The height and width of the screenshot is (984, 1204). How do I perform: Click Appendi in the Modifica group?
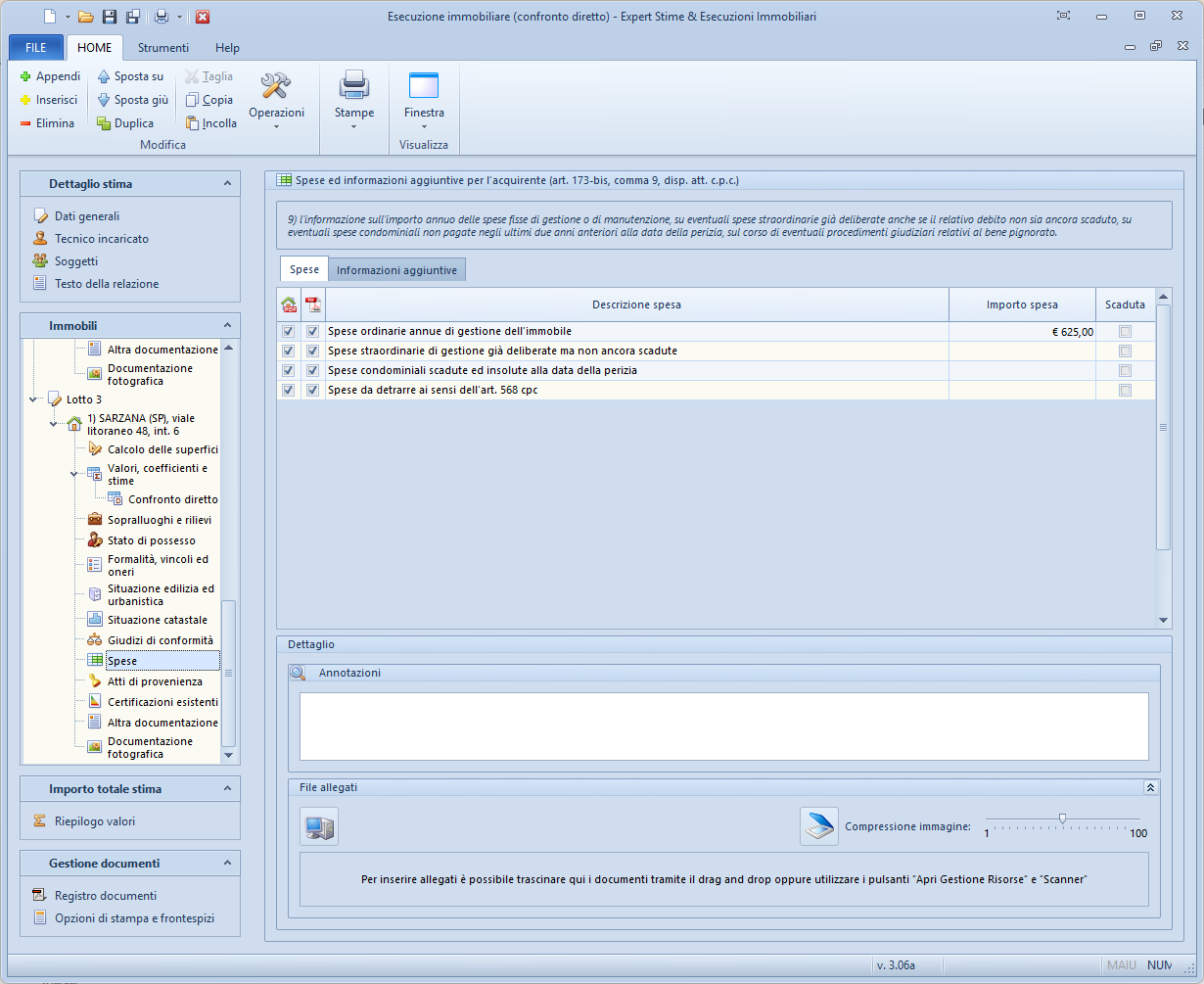(50, 76)
